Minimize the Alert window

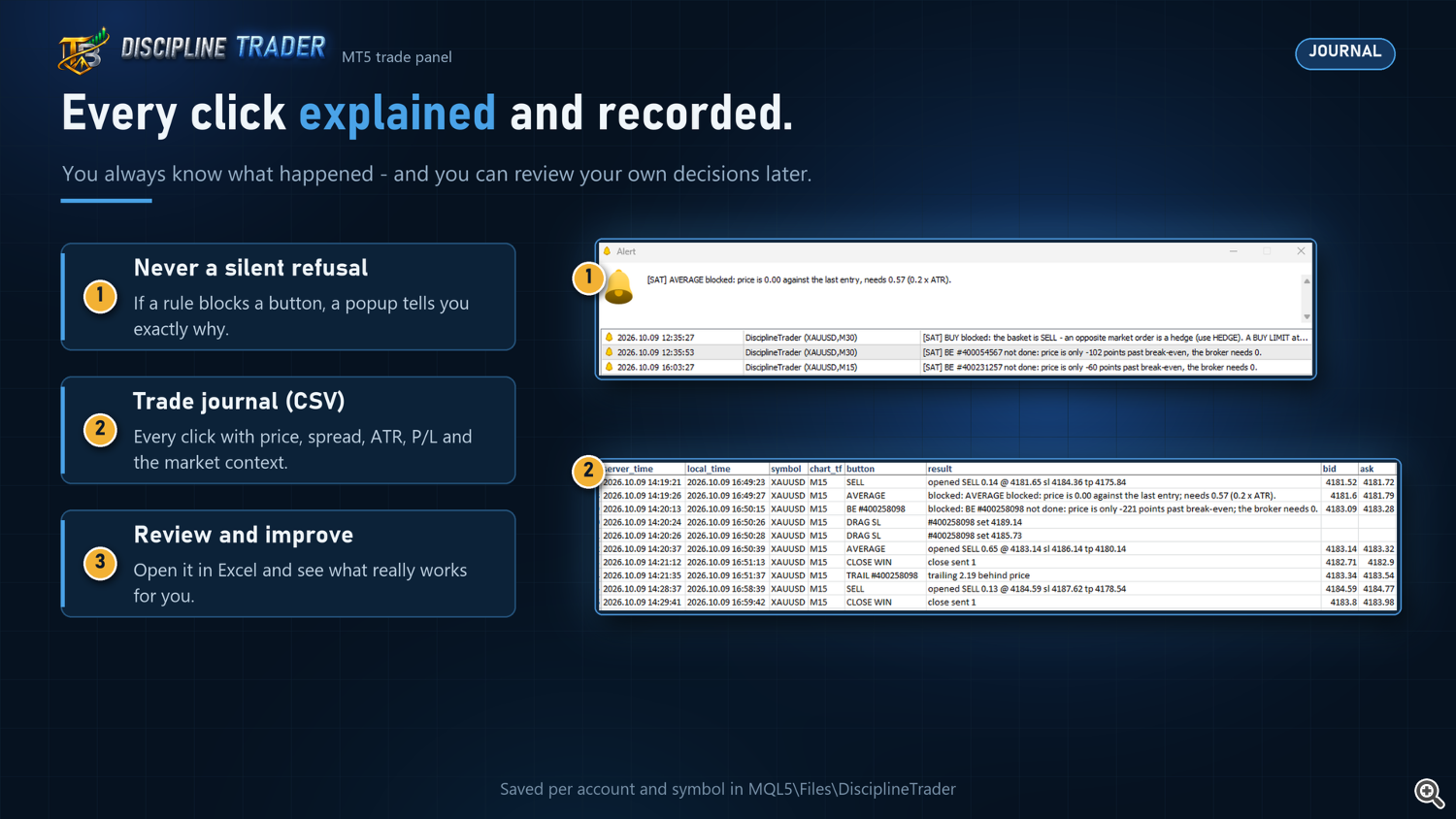(x=1234, y=251)
